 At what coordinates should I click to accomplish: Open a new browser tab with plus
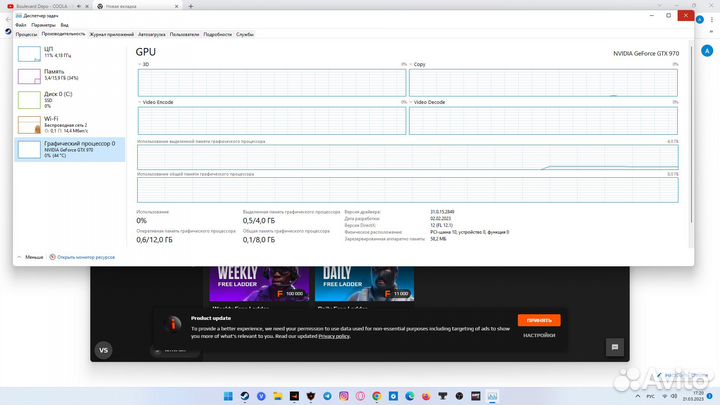click(x=191, y=6)
